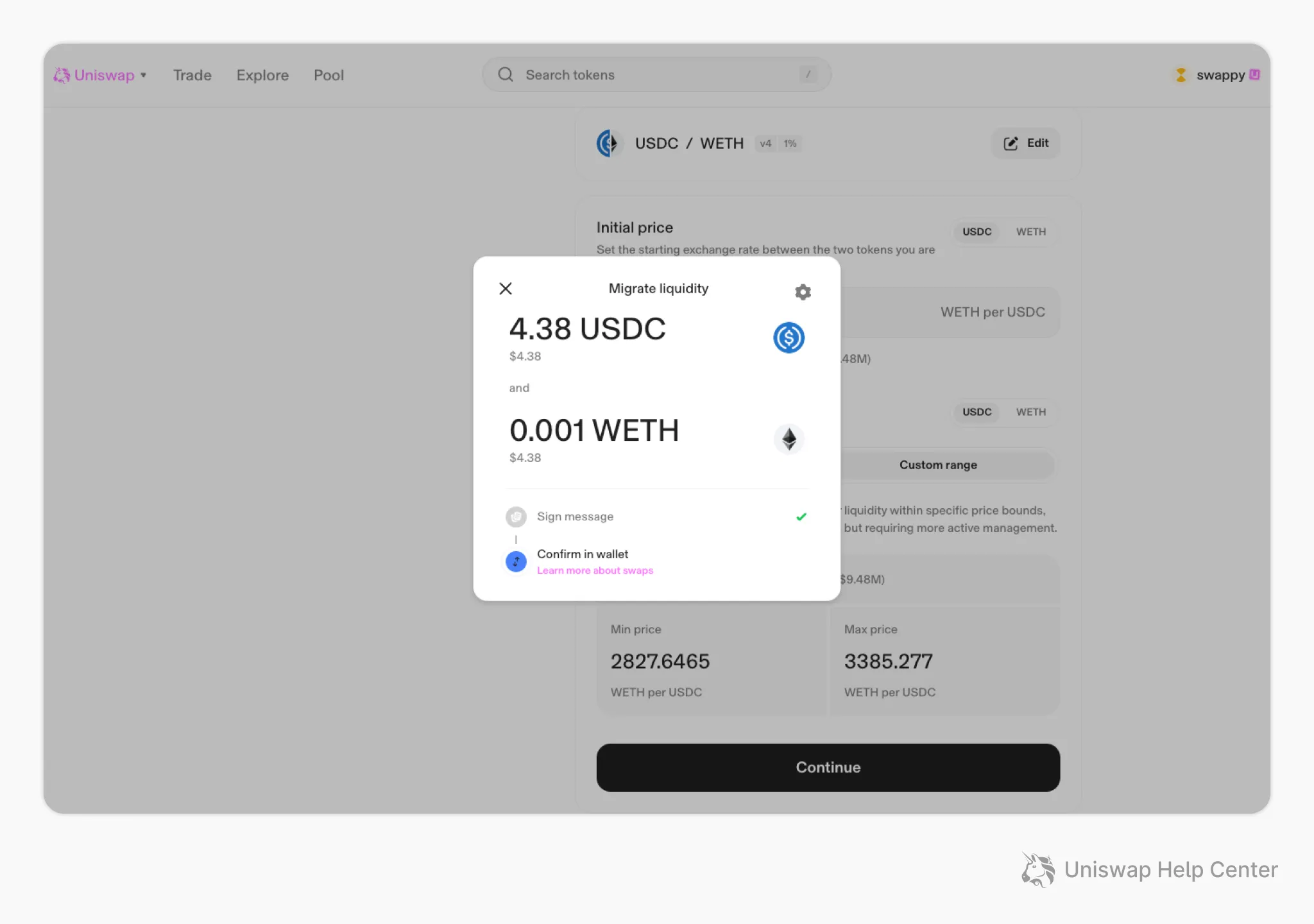This screenshot has height=924, width=1314.
Task: Click the USDC token icon in dialog
Action: pyautogui.click(x=789, y=338)
